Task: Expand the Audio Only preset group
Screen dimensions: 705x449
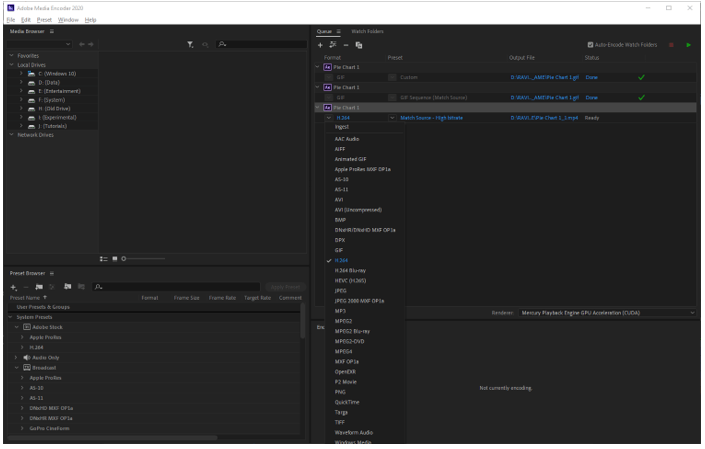Action: point(16,358)
